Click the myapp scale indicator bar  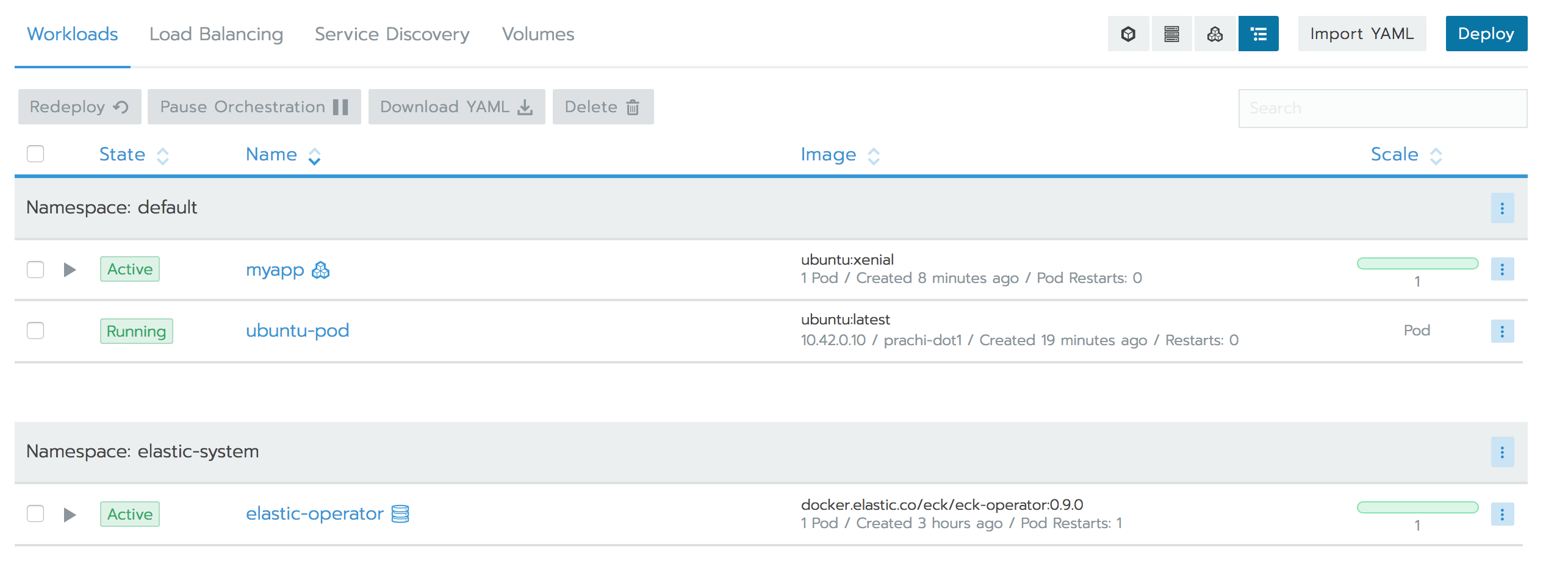point(1417,263)
